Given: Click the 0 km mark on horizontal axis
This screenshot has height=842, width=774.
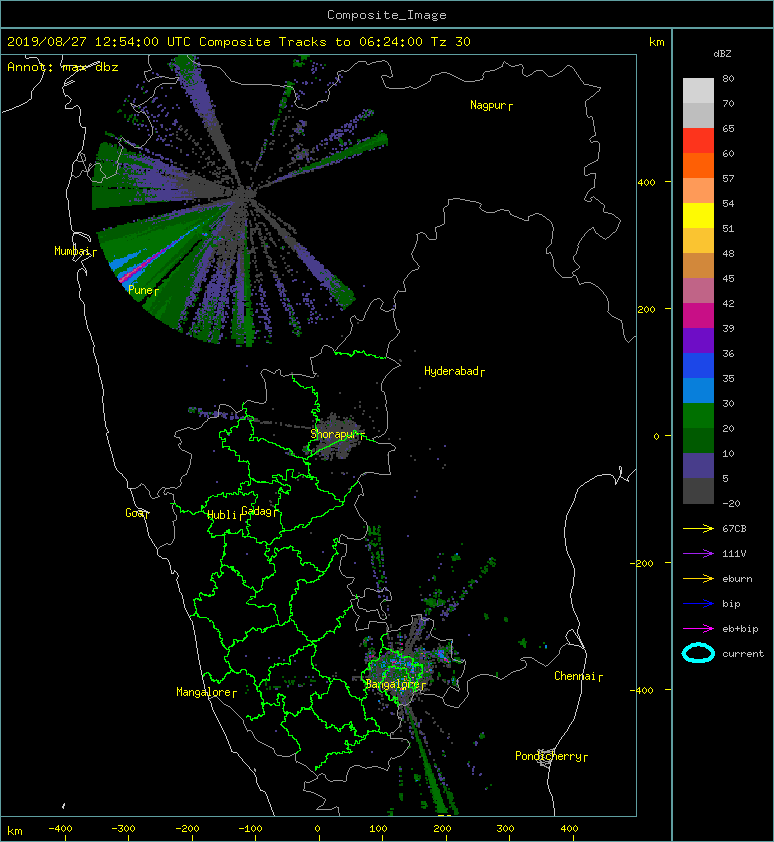Looking at the screenshot, I should 317,829.
